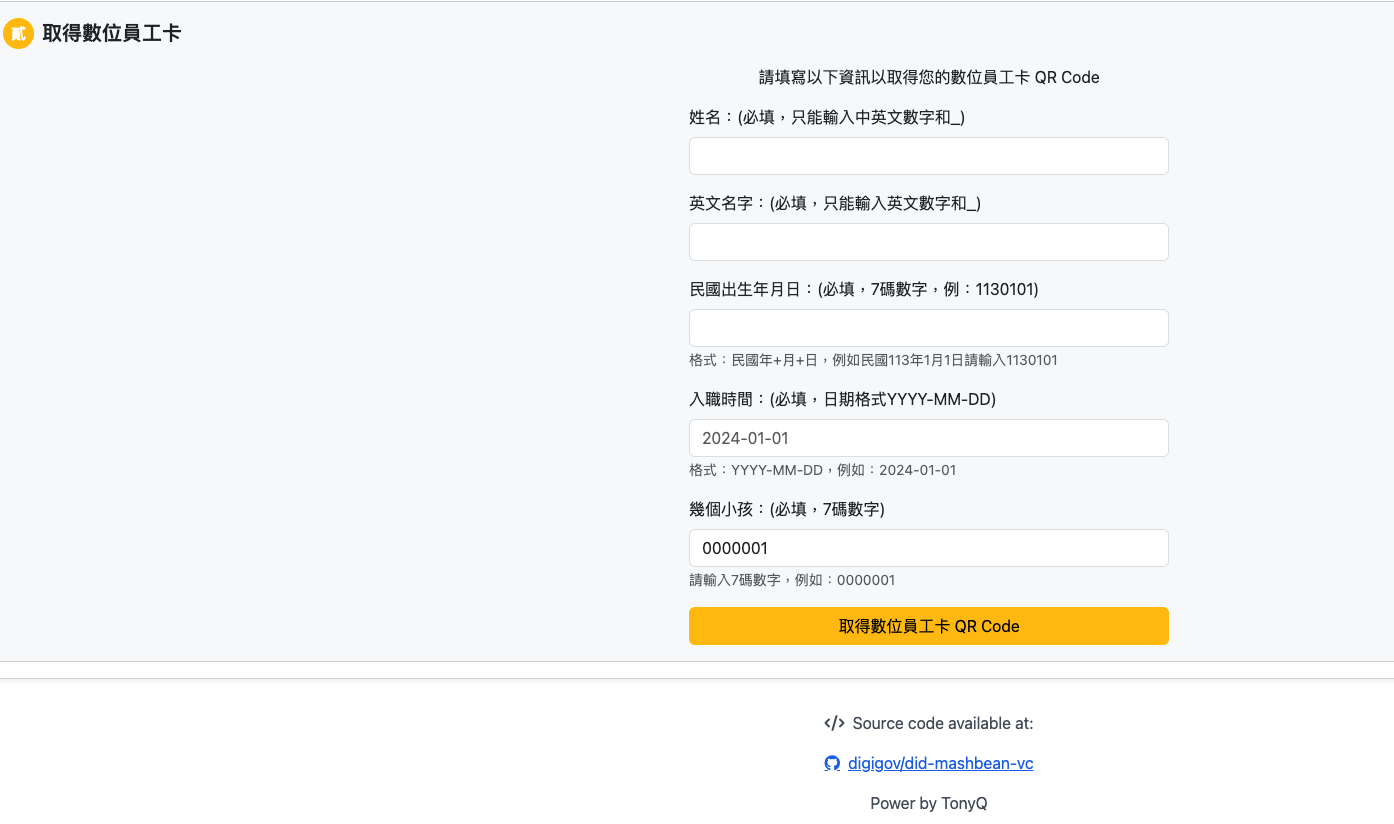Focus the 姓名 name input field

[x=928, y=156]
